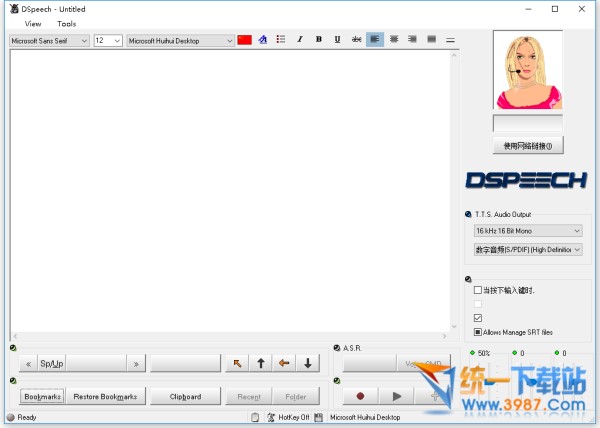The width and height of the screenshot is (600, 428).
Task: Open the Microsoft Sans Serif font dropdown
Action: pyautogui.click(x=49, y=41)
